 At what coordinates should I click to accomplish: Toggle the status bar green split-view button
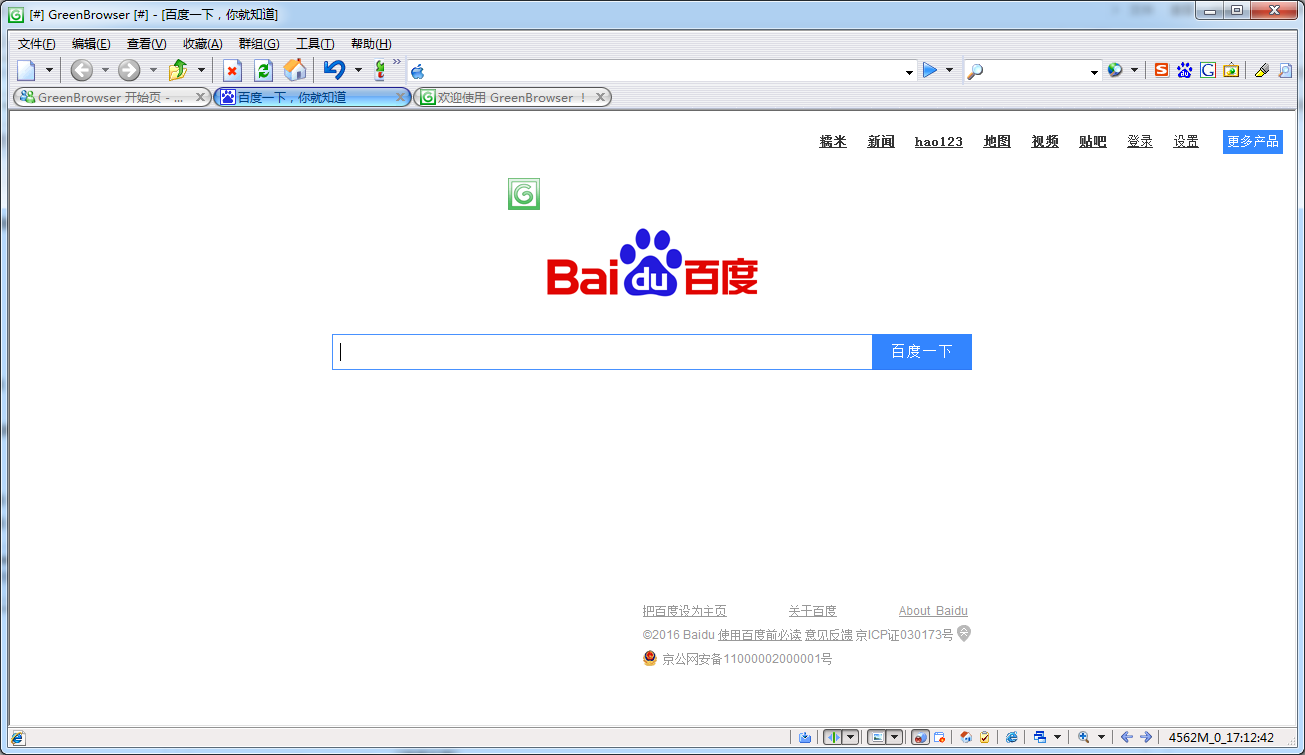833,738
